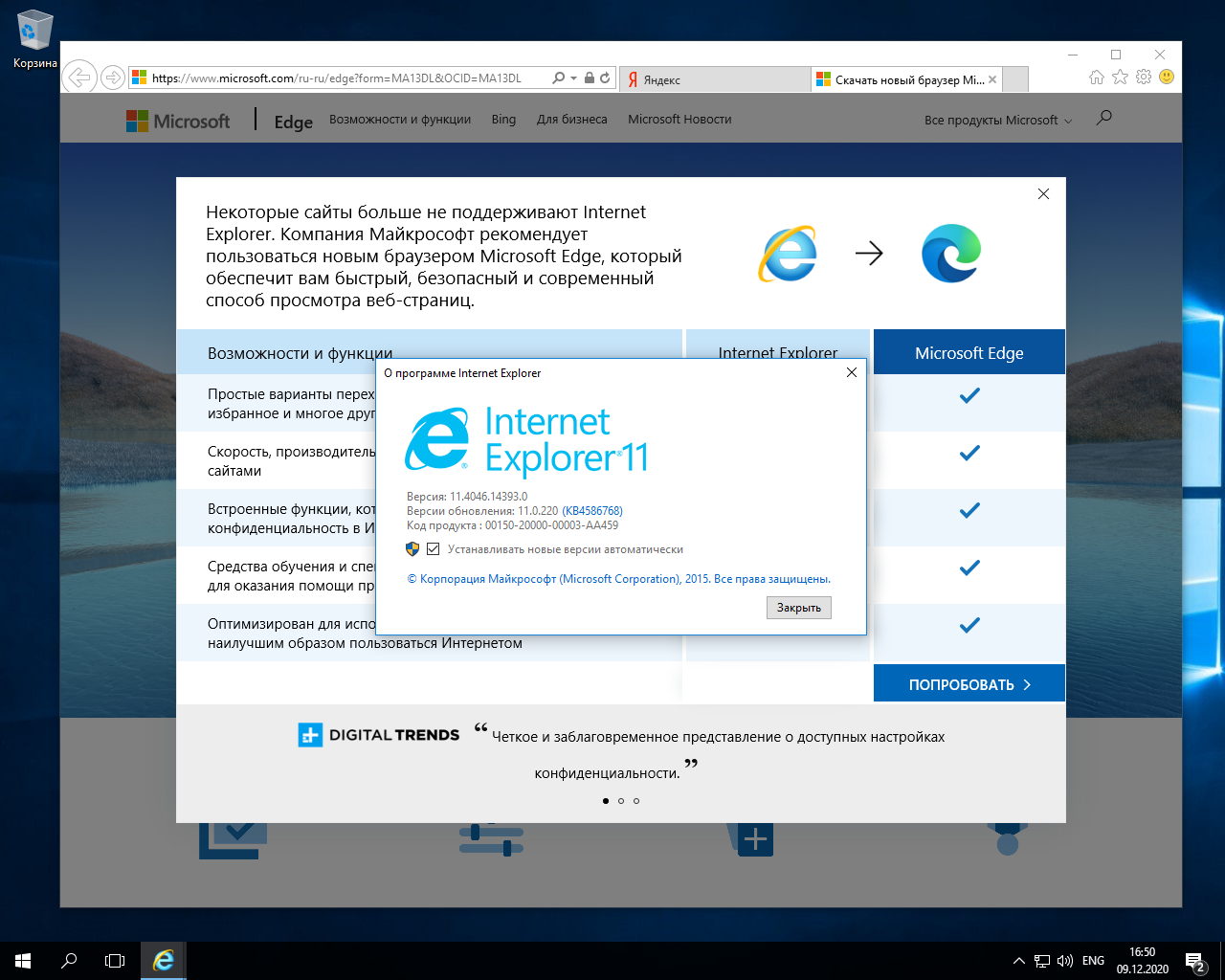This screenshot has height=980, width=1225.
Task: Open Windows taskbar search
Action: click(69, 961)
